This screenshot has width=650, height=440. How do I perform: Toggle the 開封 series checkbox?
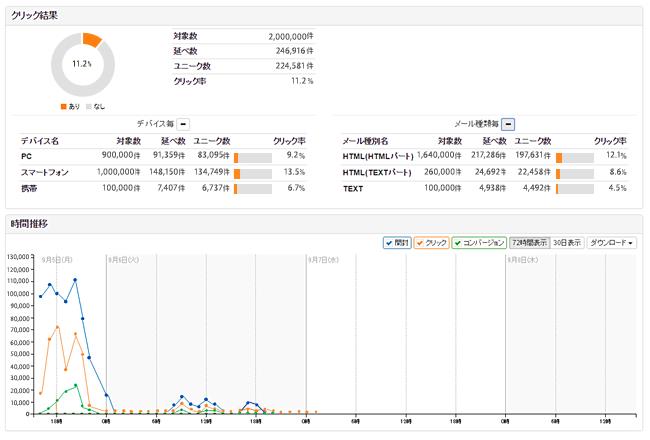pyautogui.click(x=397, y=243)
